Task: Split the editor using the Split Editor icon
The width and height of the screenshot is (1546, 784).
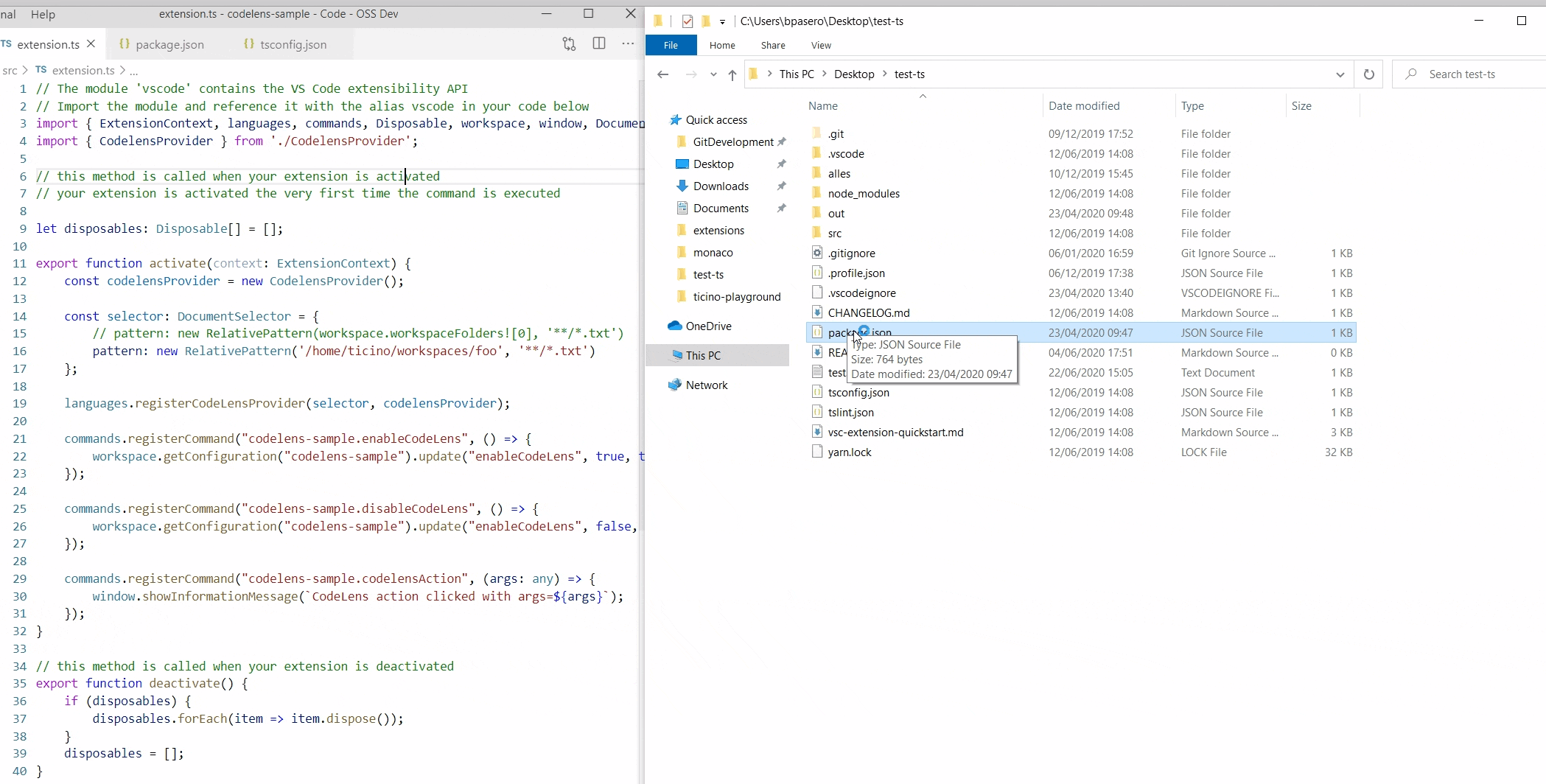Action: pyautogui.click(x=599, y=44)
